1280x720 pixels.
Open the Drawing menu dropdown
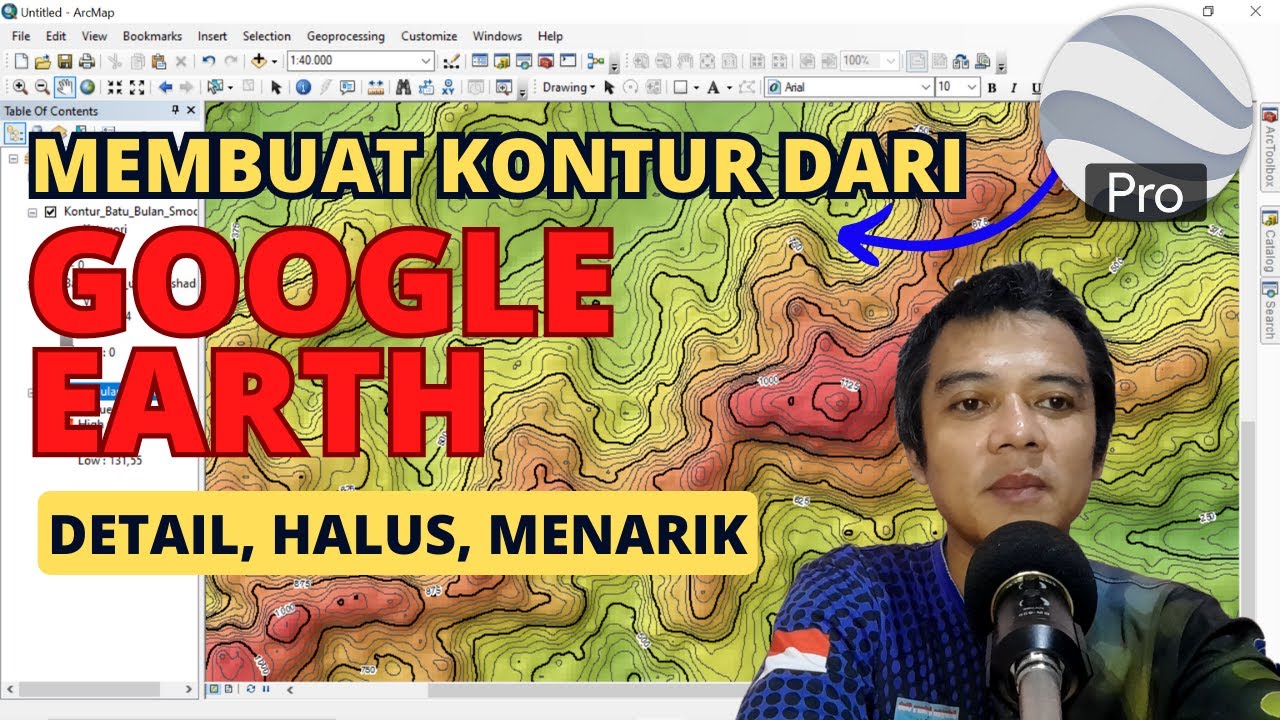coord(569,87)
